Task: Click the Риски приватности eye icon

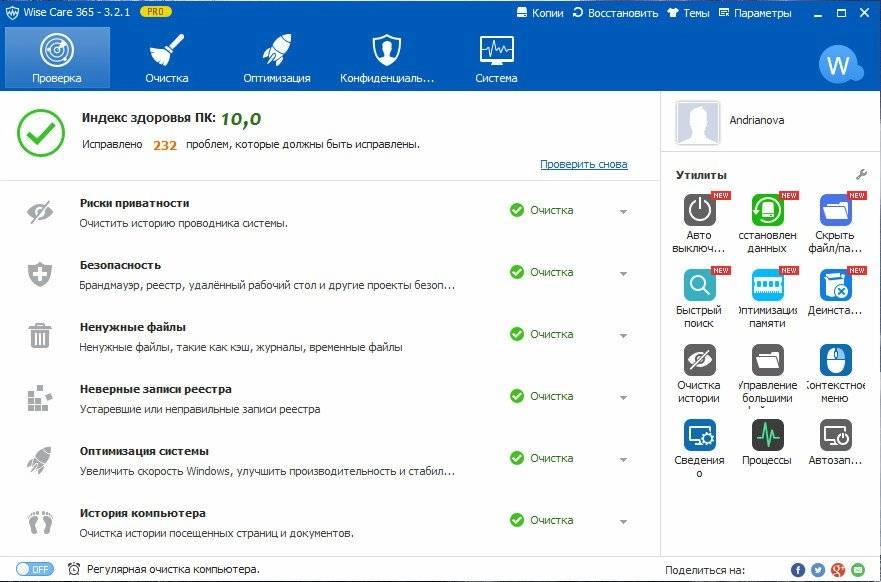Action: (40, 212)
